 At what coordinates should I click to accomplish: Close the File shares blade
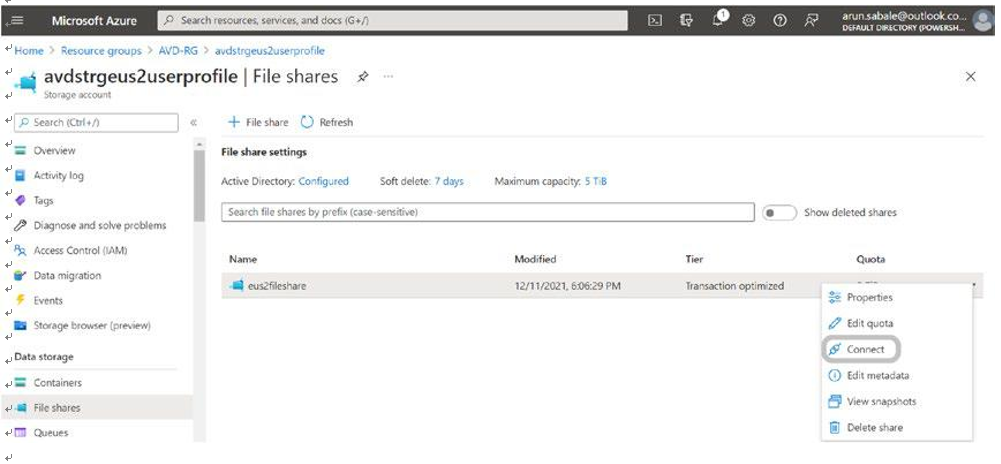(x=970, y=77)
